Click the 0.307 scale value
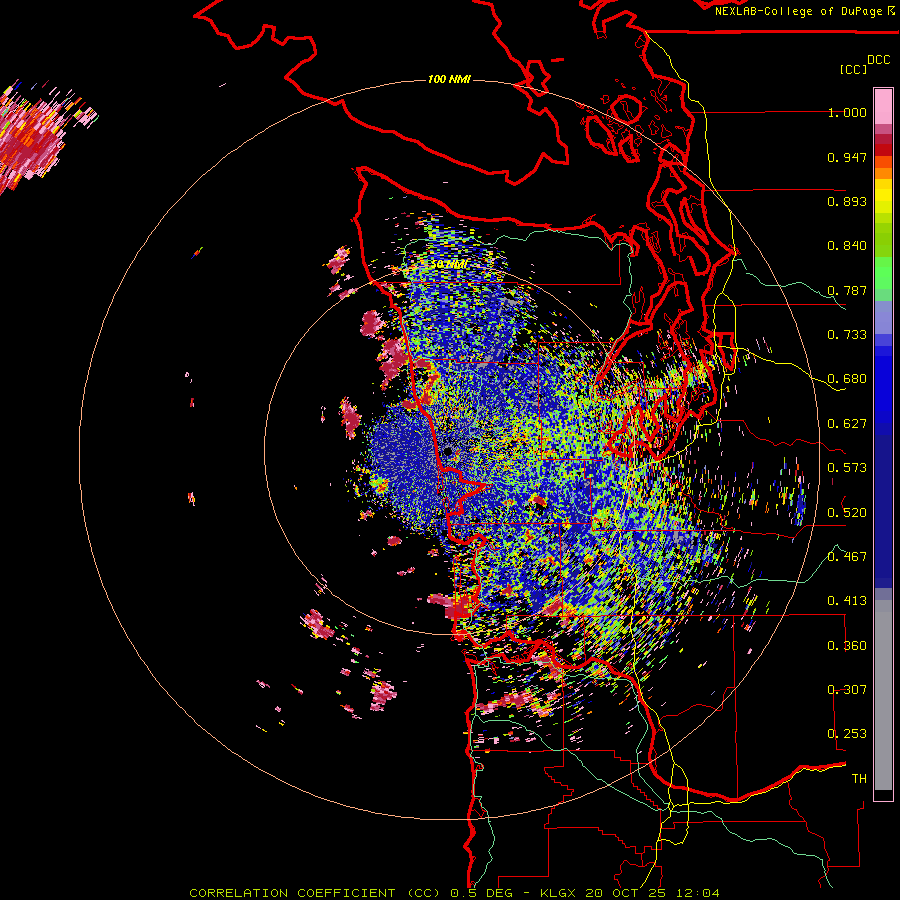 847,689
